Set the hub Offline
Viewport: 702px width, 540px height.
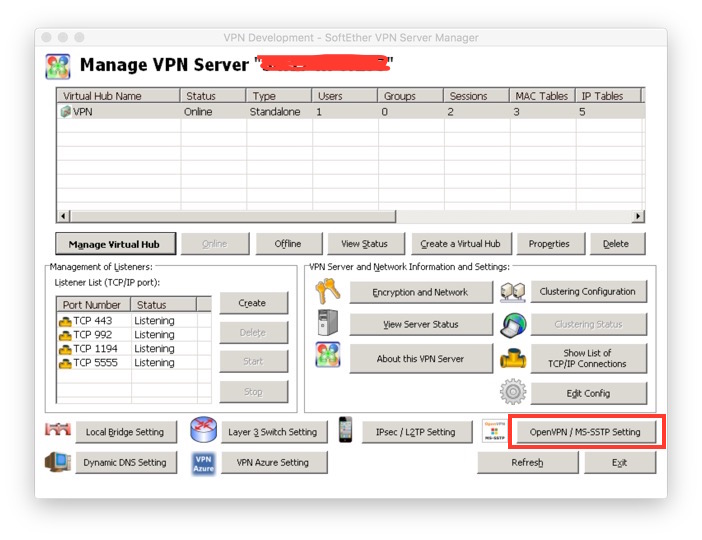point(288,244)
